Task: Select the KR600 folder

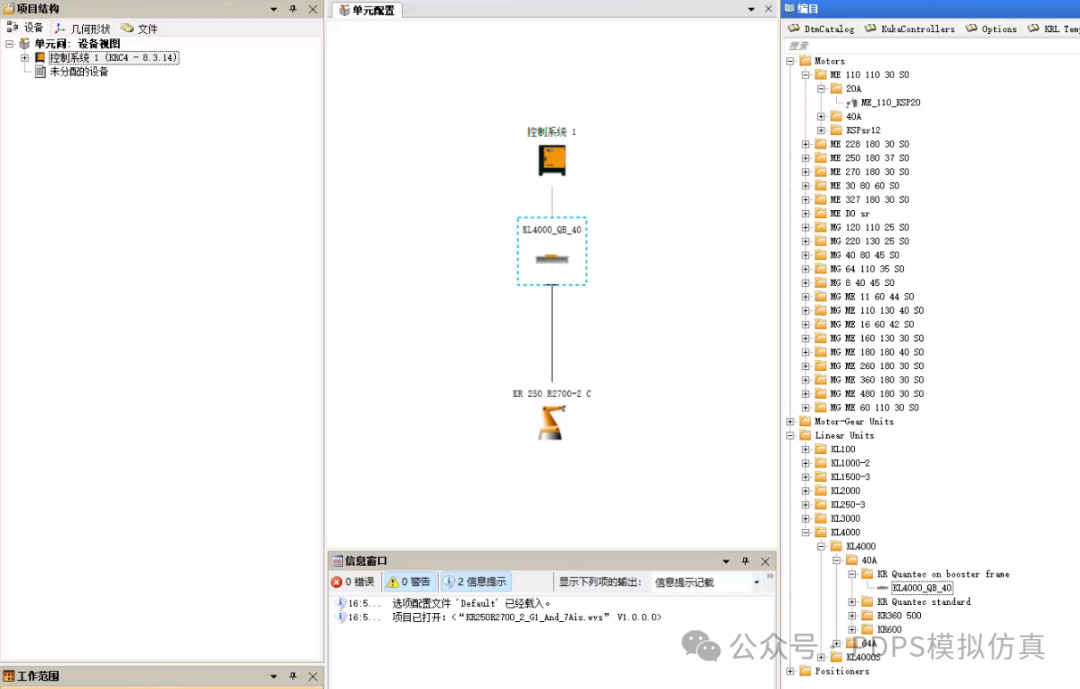Action: tap(889, 630)
